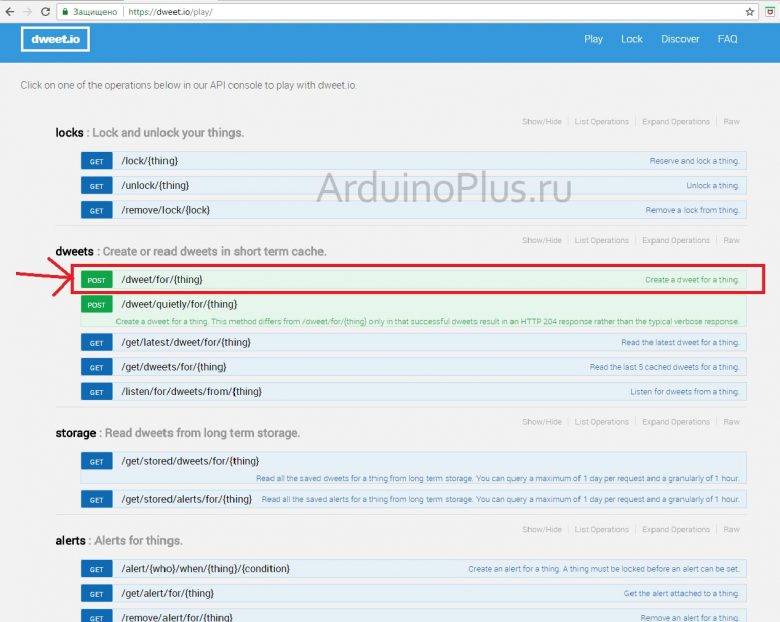
Task: Click Raw link for alerts section
Action: 731,529
